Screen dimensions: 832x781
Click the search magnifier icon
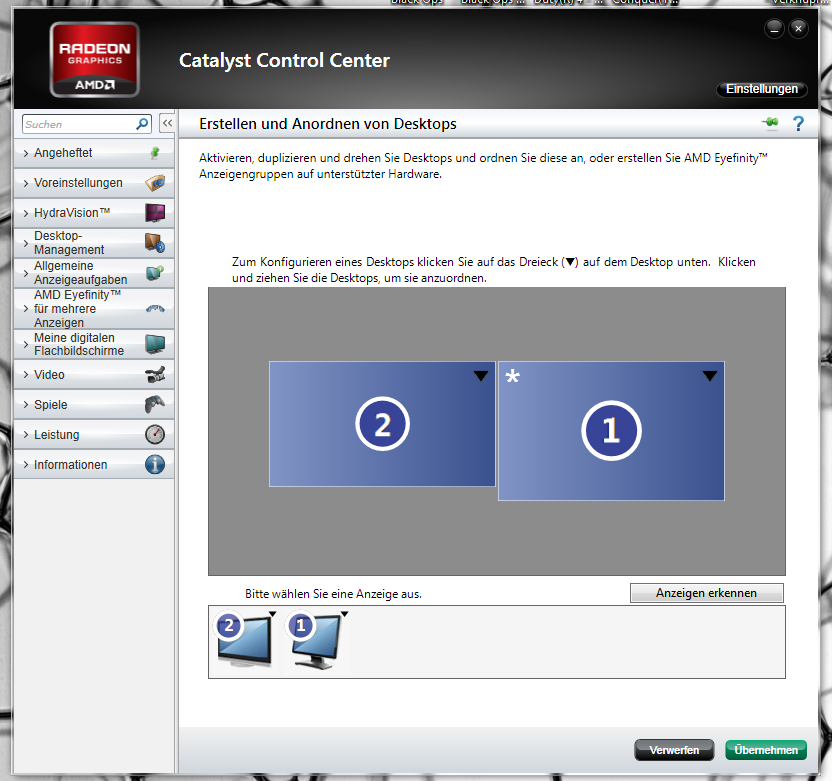[x=142, y=124]
